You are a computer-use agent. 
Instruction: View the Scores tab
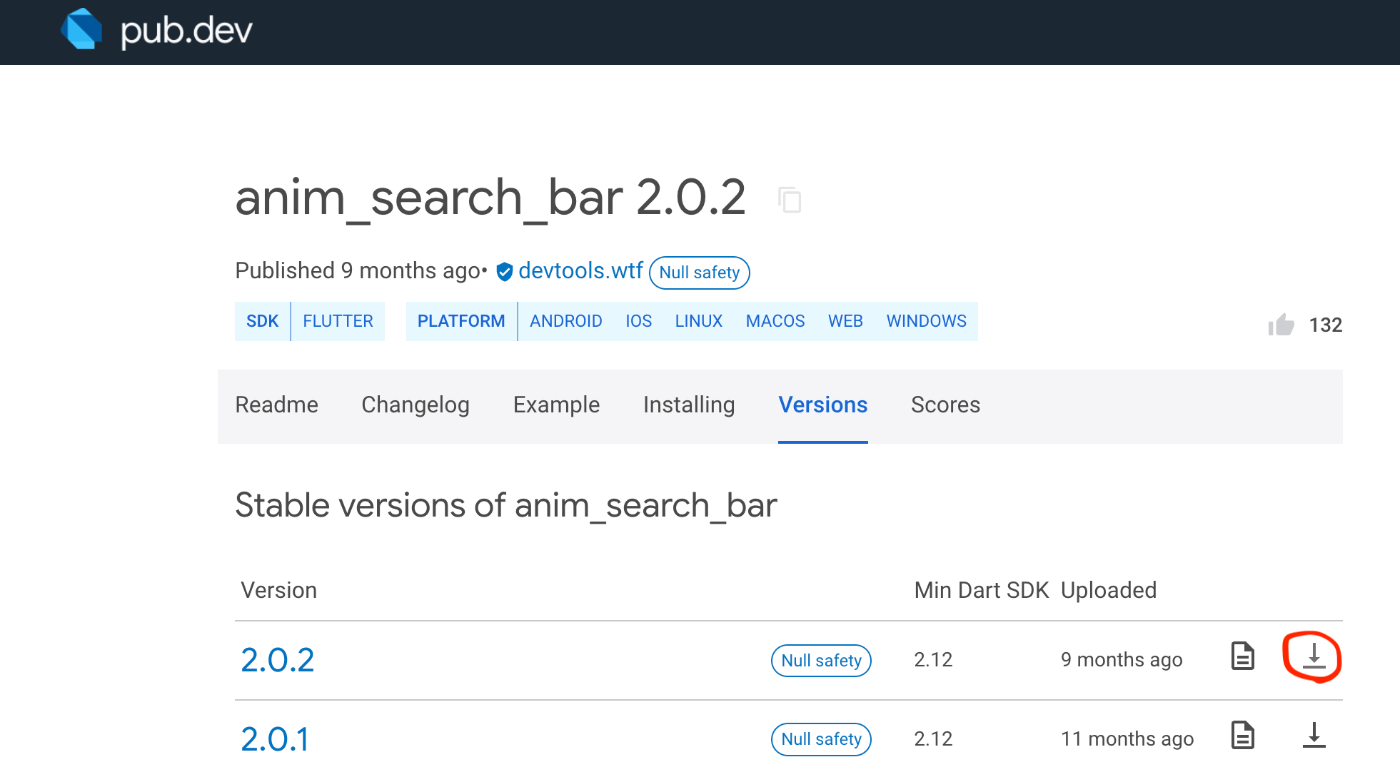pos(945,405)
